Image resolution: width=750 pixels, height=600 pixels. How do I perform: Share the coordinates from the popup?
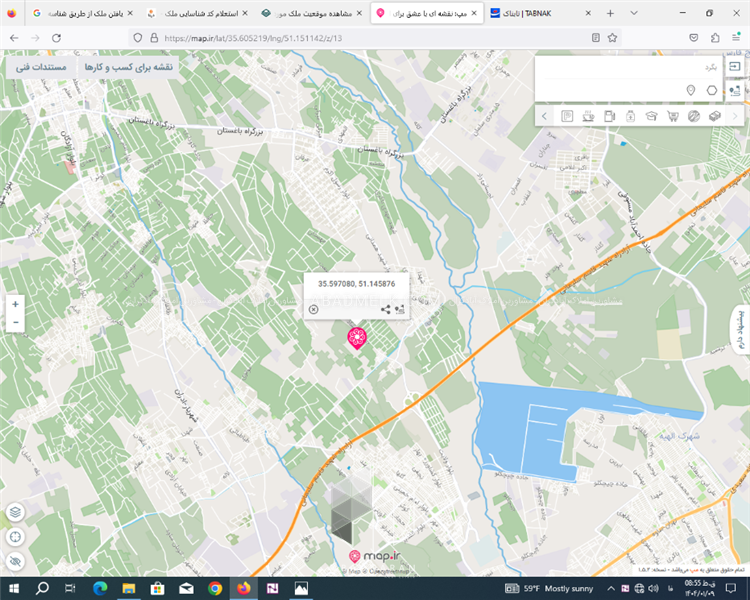[386, 309]
